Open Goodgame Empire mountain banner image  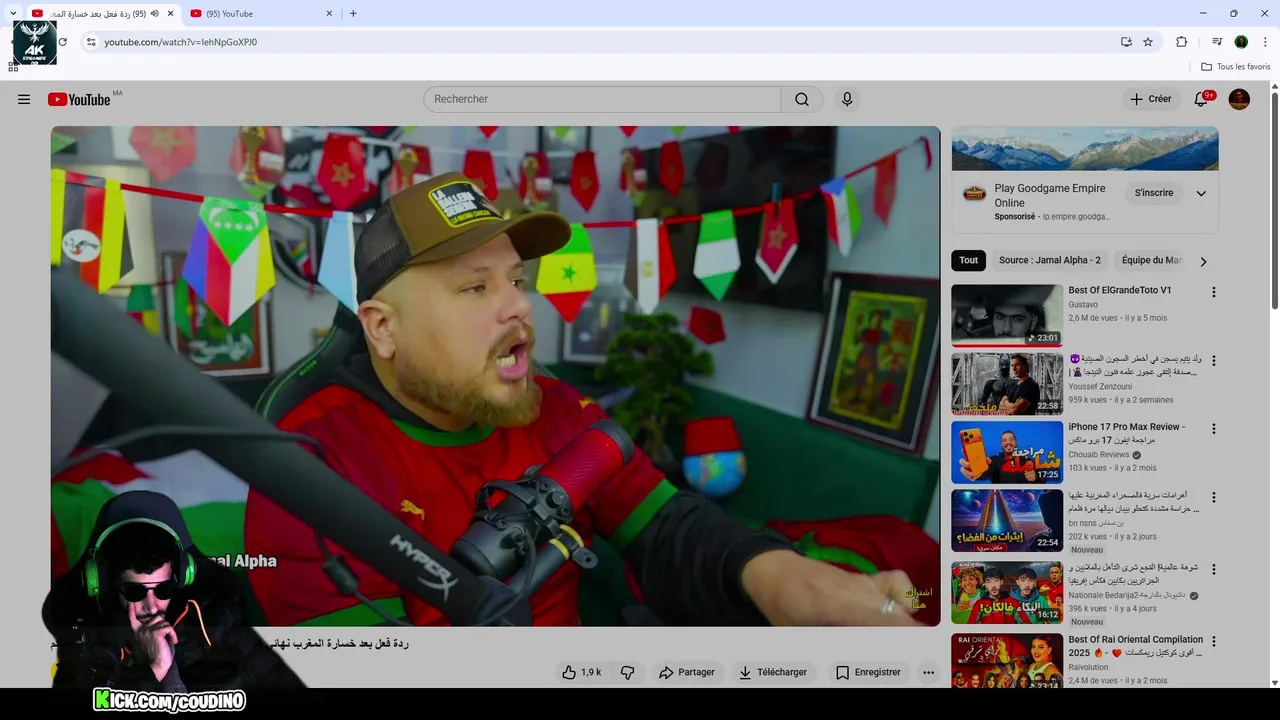tap(1085, 149)
